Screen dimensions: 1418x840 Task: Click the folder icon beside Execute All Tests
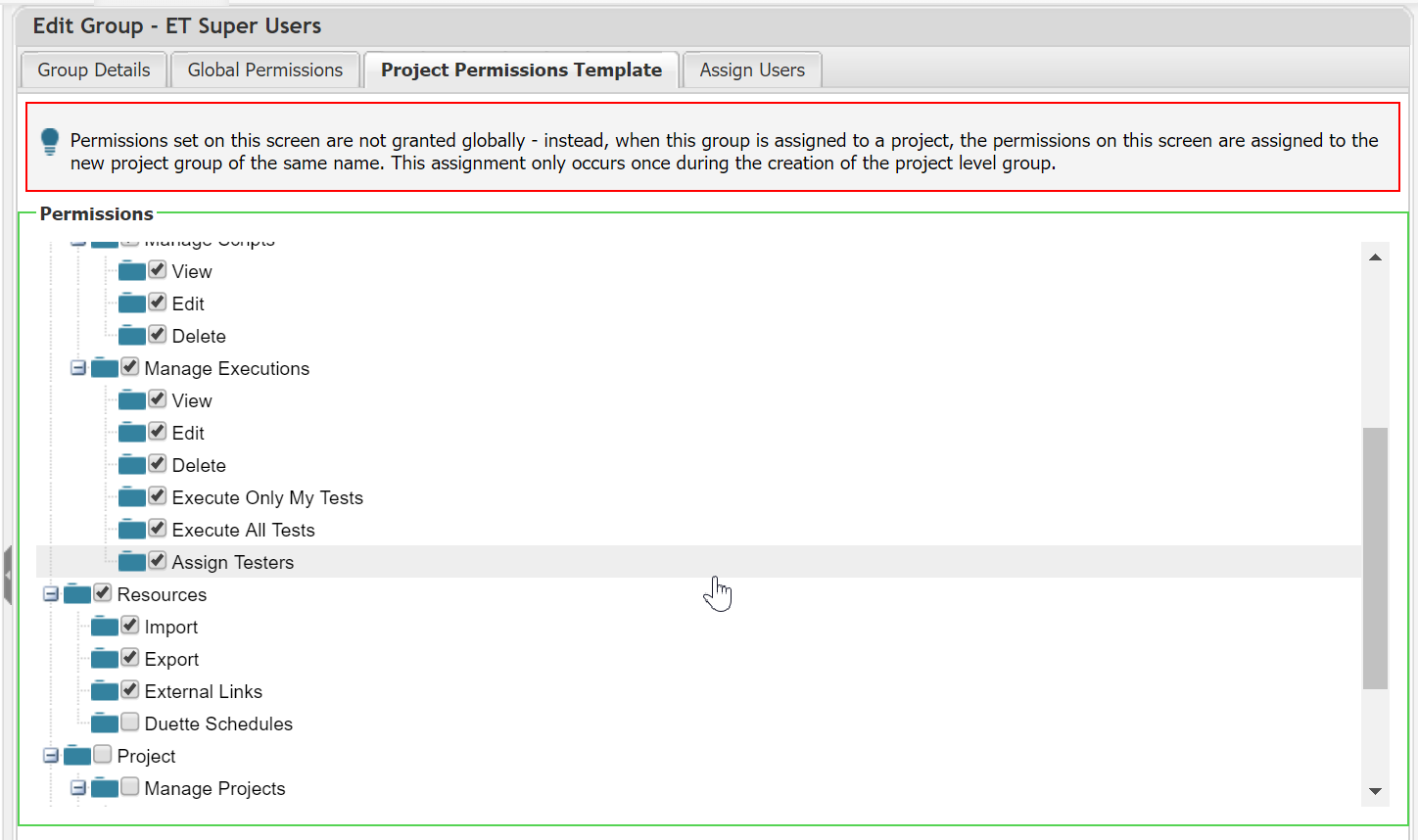(131, 530)
